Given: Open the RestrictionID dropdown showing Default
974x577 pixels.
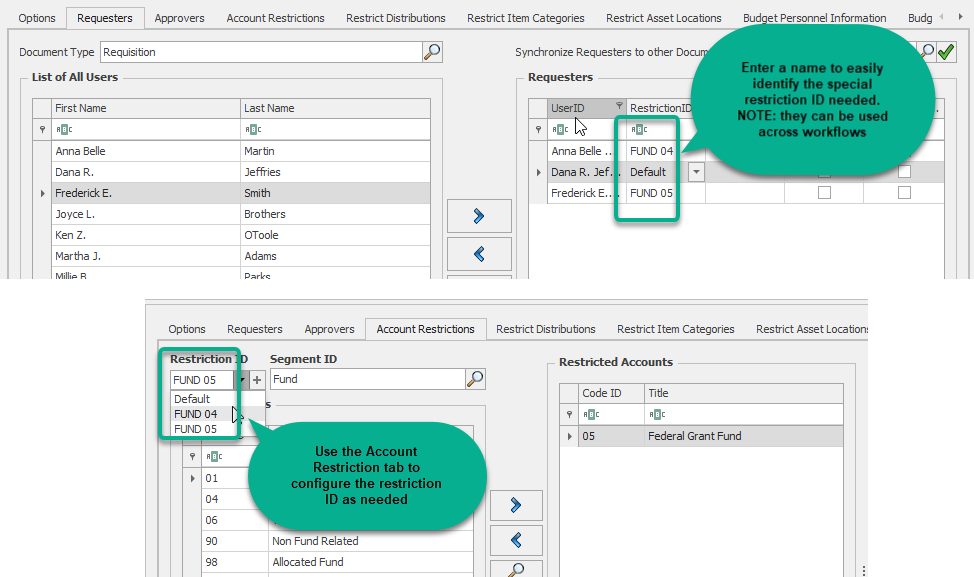Looking at the screenshot, I should point(696,172).
